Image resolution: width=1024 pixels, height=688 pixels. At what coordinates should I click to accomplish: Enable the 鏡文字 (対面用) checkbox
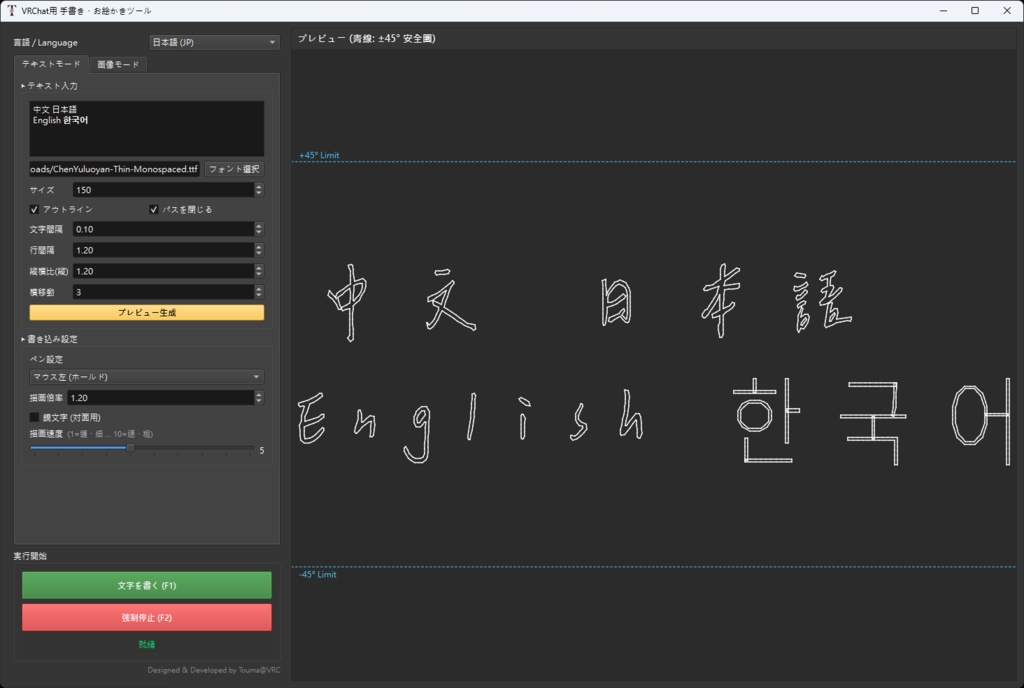tap(33, 417)
